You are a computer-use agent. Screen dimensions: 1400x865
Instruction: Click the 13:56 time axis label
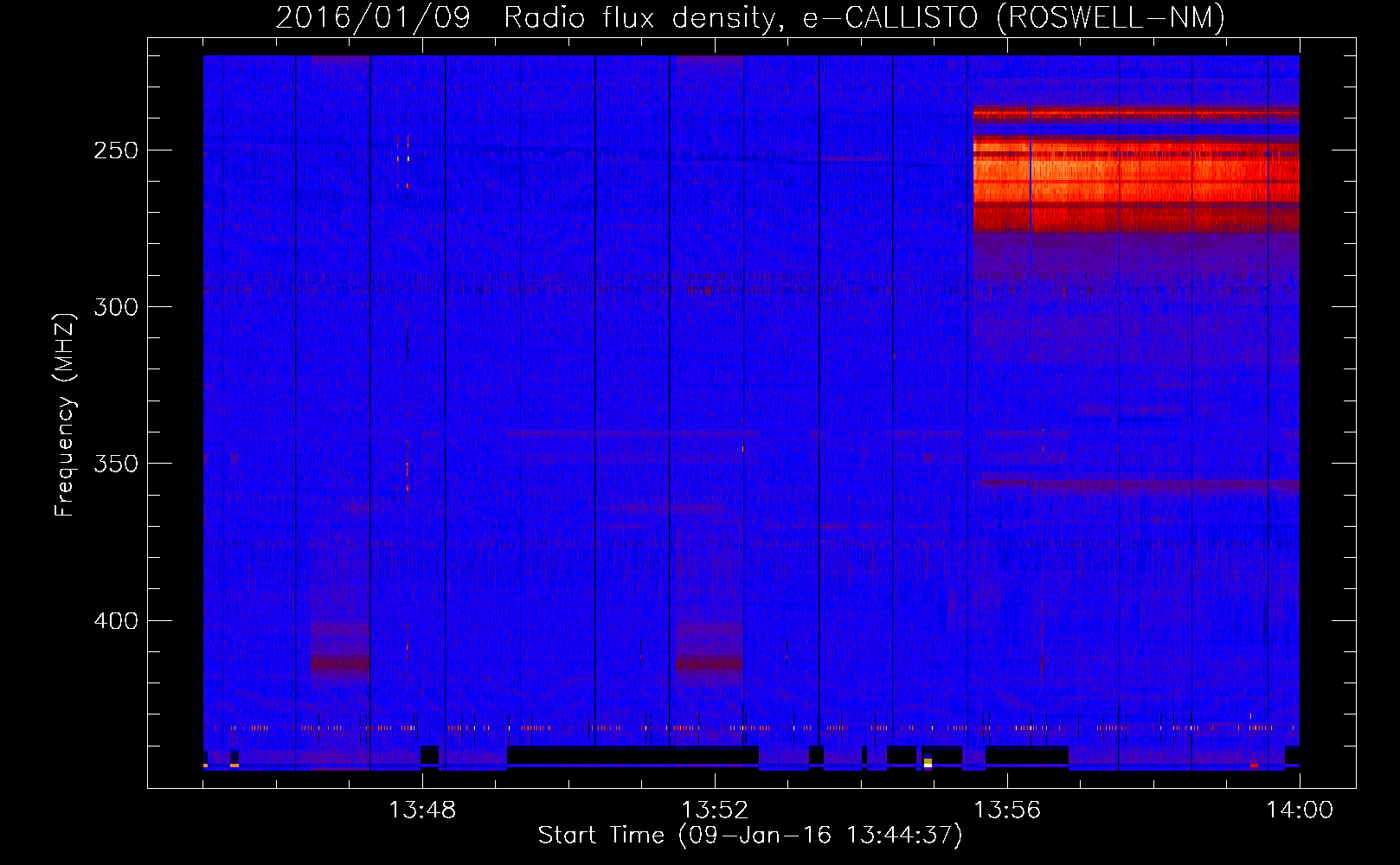pyautogui.click(x=1007, y=811)
